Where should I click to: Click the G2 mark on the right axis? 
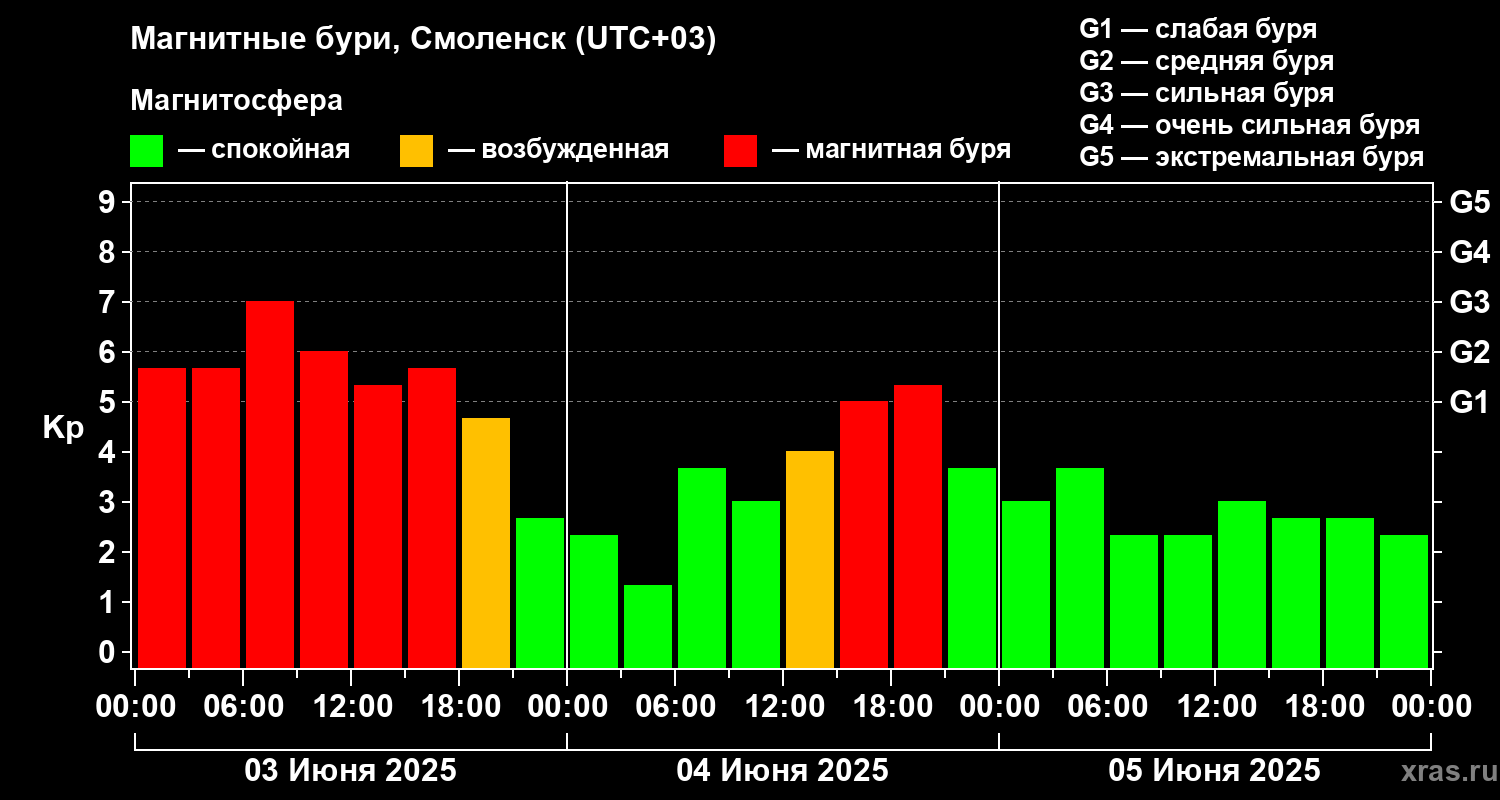[x=1469, y=352]
